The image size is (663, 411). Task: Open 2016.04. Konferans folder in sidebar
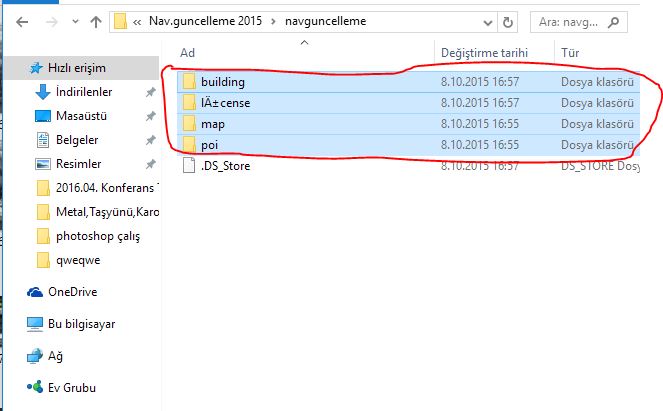point(107,188)
